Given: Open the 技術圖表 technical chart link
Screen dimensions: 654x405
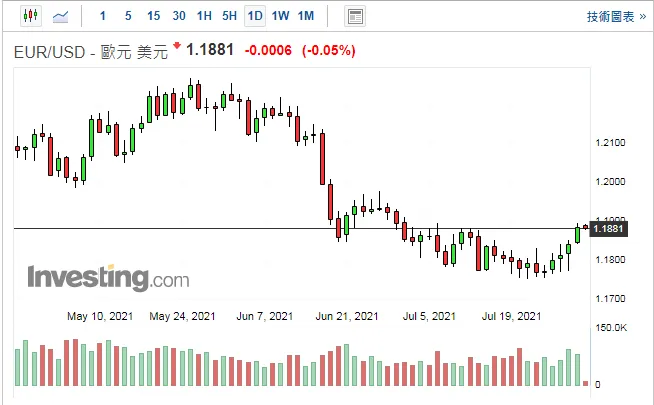Looking at the screenshot, I should pyautogui.click(x=616, y=17).
